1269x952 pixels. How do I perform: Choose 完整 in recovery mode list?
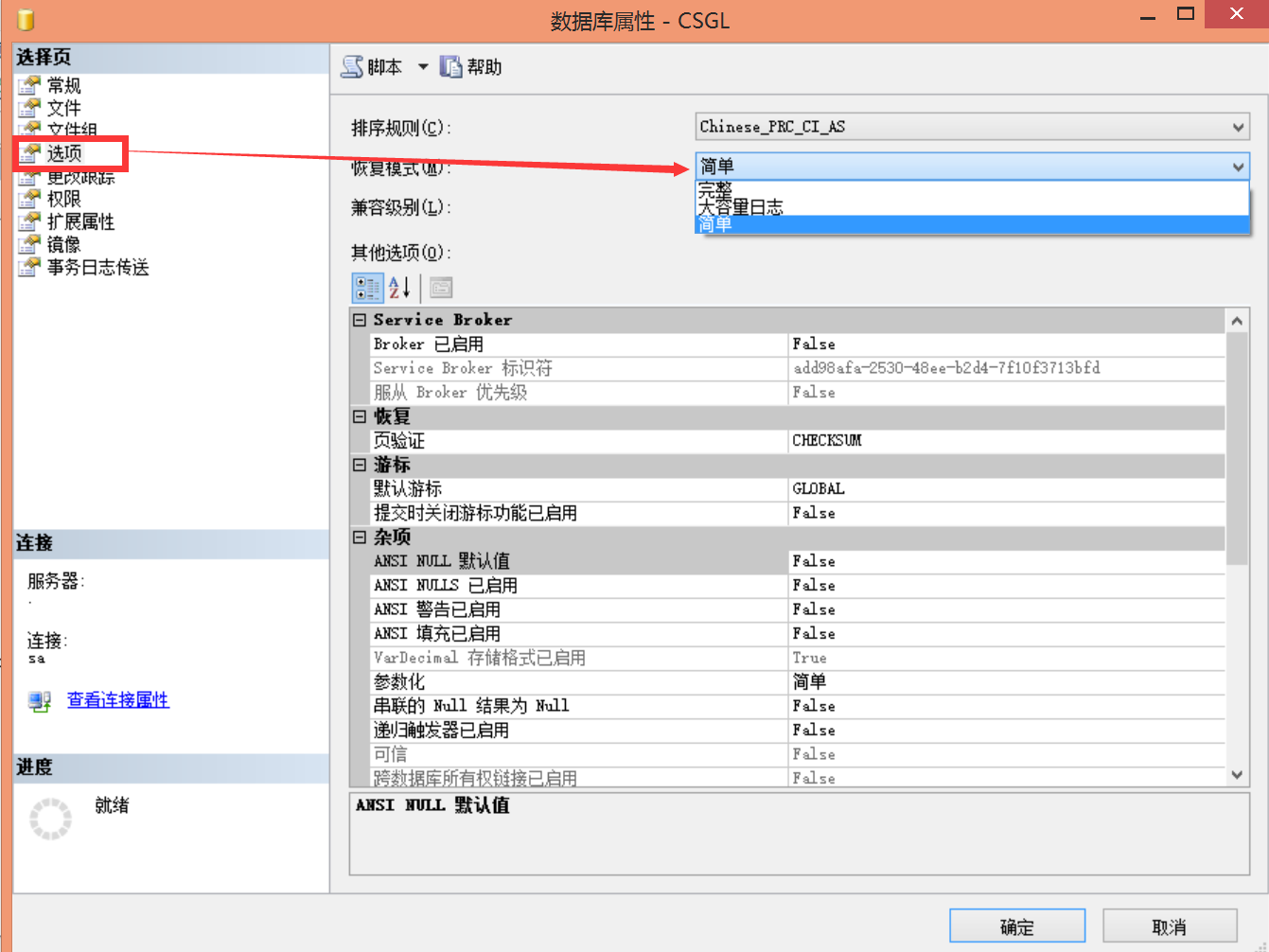(x=715, y=190)
